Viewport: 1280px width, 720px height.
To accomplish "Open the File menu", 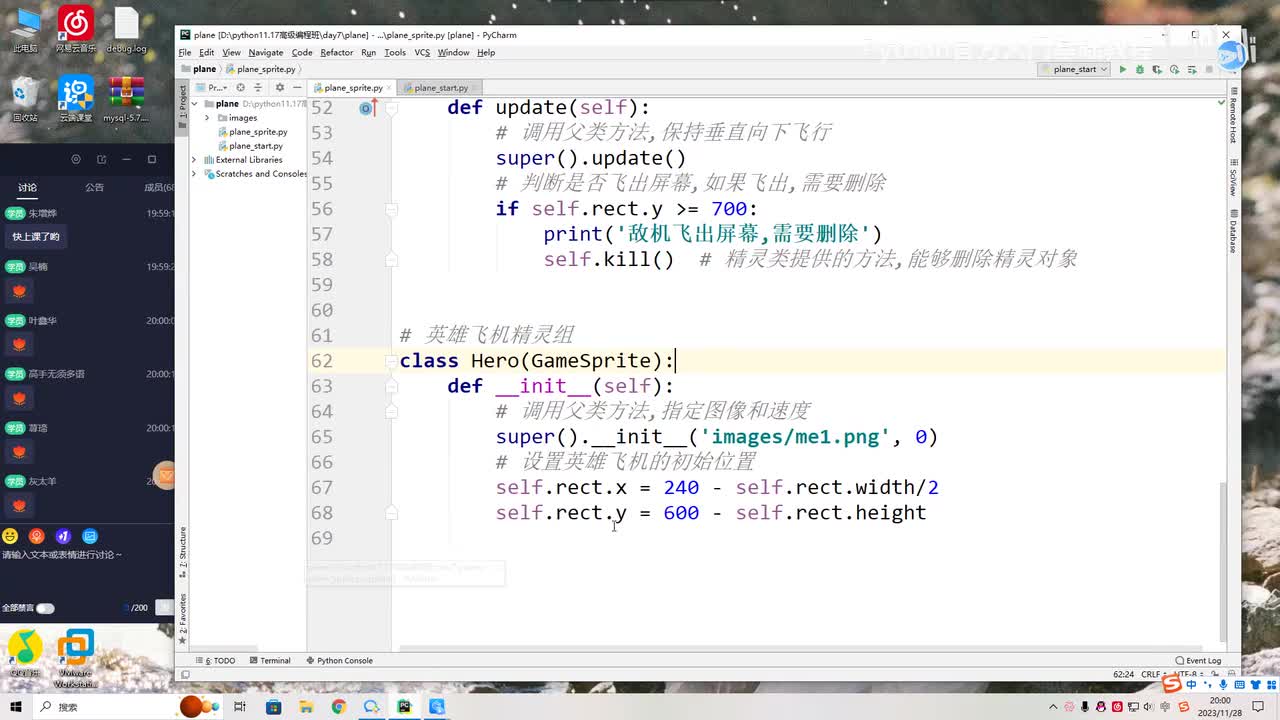I will [x=185, y=52].
